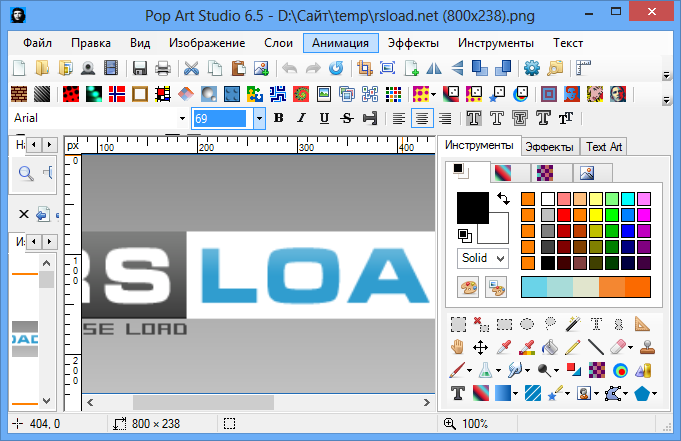Expand the brush tool options arrow
The width and height of the screenshot is (681, 441).
(469, 371)
